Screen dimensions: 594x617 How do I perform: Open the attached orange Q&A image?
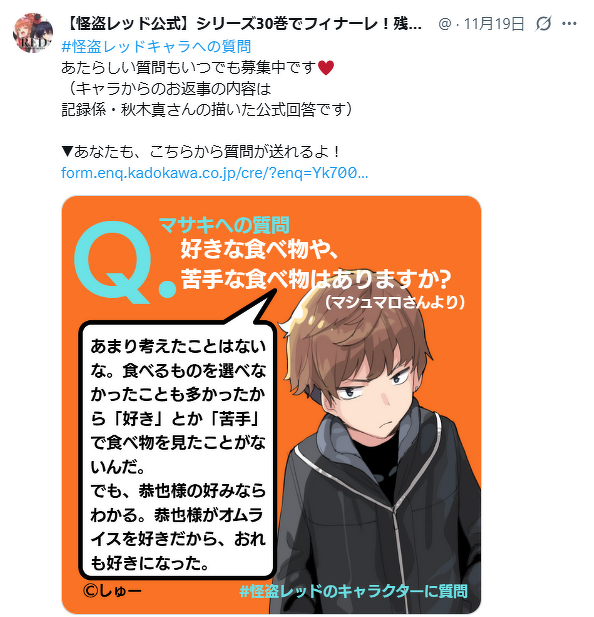click(x=271, y=404)
